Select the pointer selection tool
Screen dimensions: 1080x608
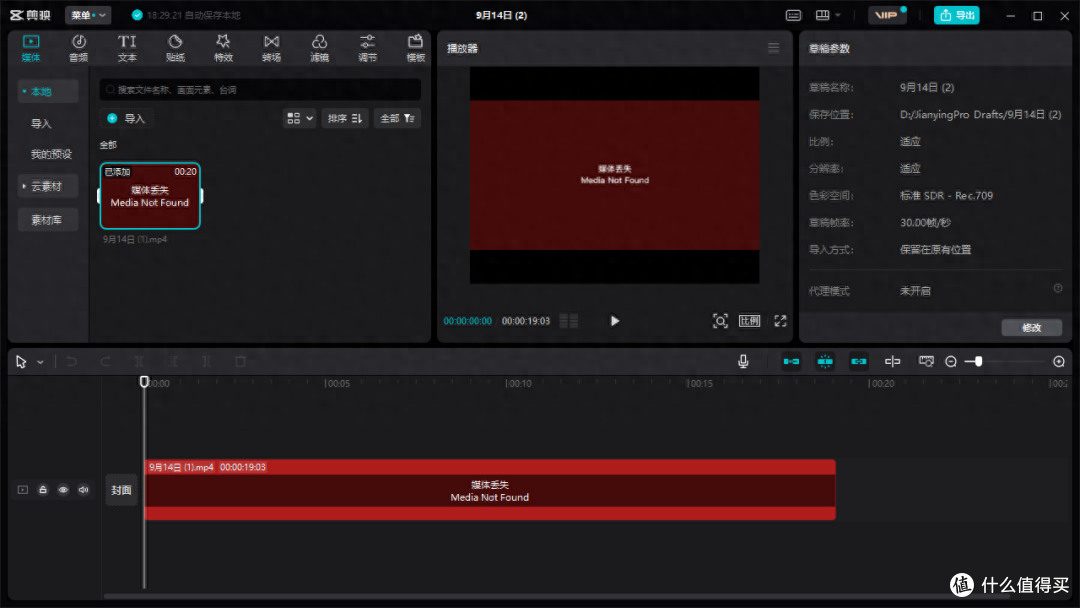(x=21, y=361)
